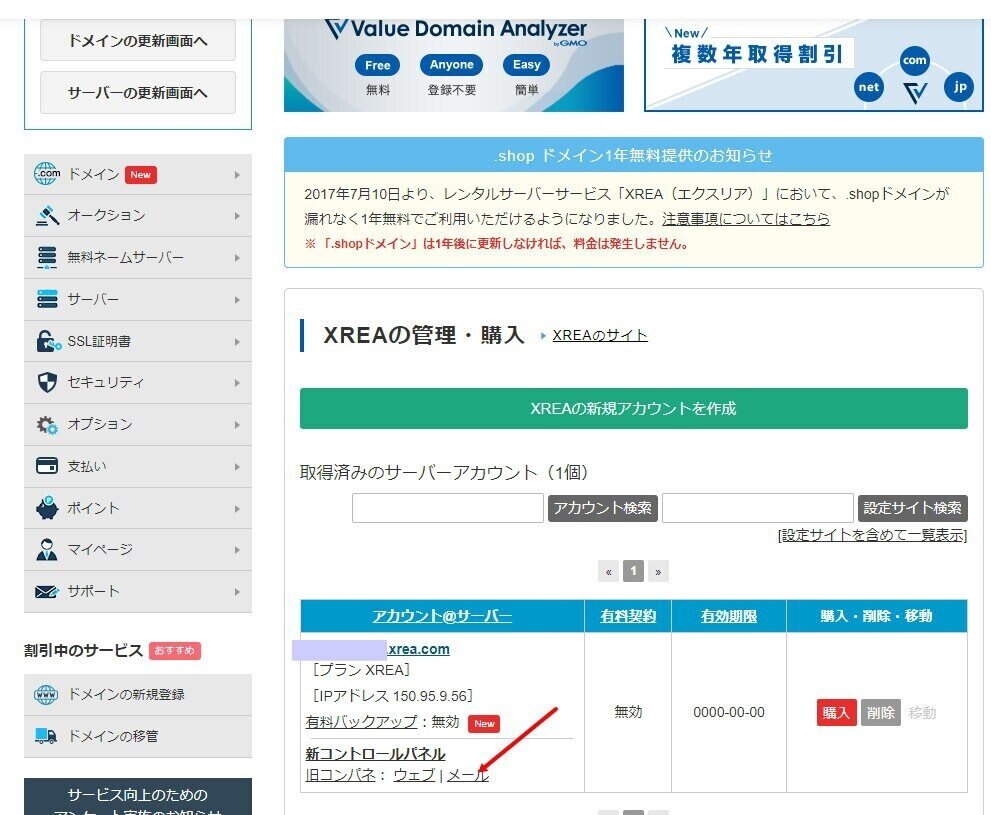Sort by 有効期限 column header
991x815 pixels.
pos(729,616)
